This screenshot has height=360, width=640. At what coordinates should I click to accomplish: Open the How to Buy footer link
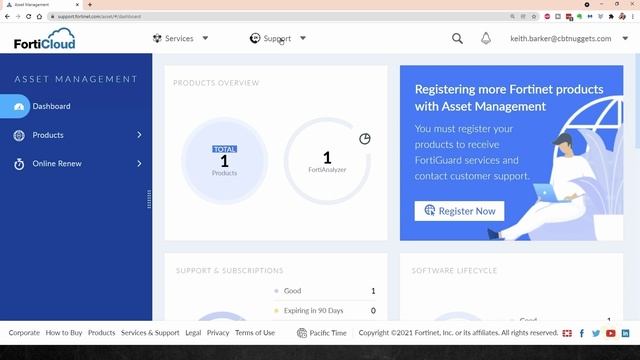64,333
